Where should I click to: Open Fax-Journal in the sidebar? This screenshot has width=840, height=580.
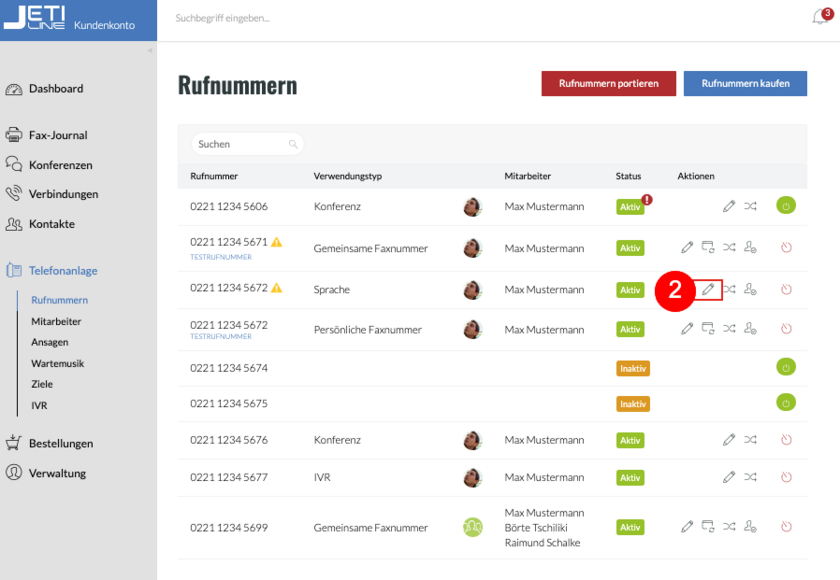pos(57,135)
